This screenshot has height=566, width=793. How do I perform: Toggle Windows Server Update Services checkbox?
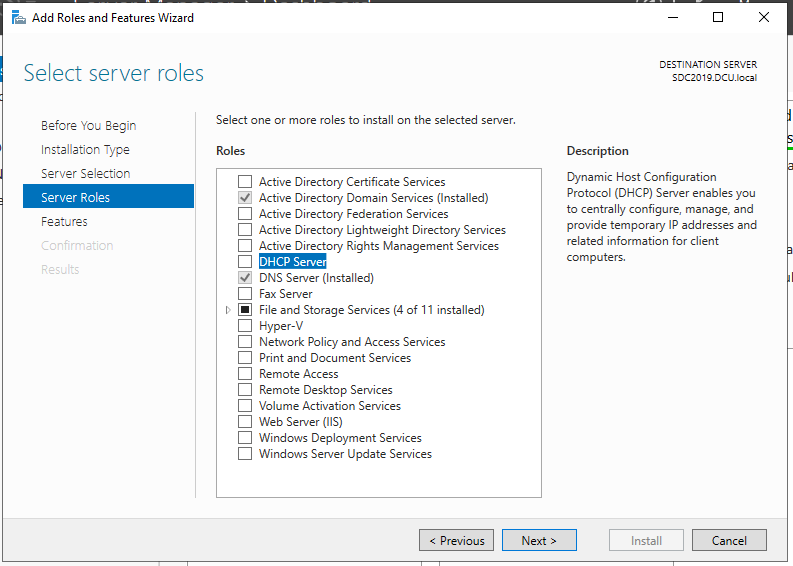tap(245, 454)
